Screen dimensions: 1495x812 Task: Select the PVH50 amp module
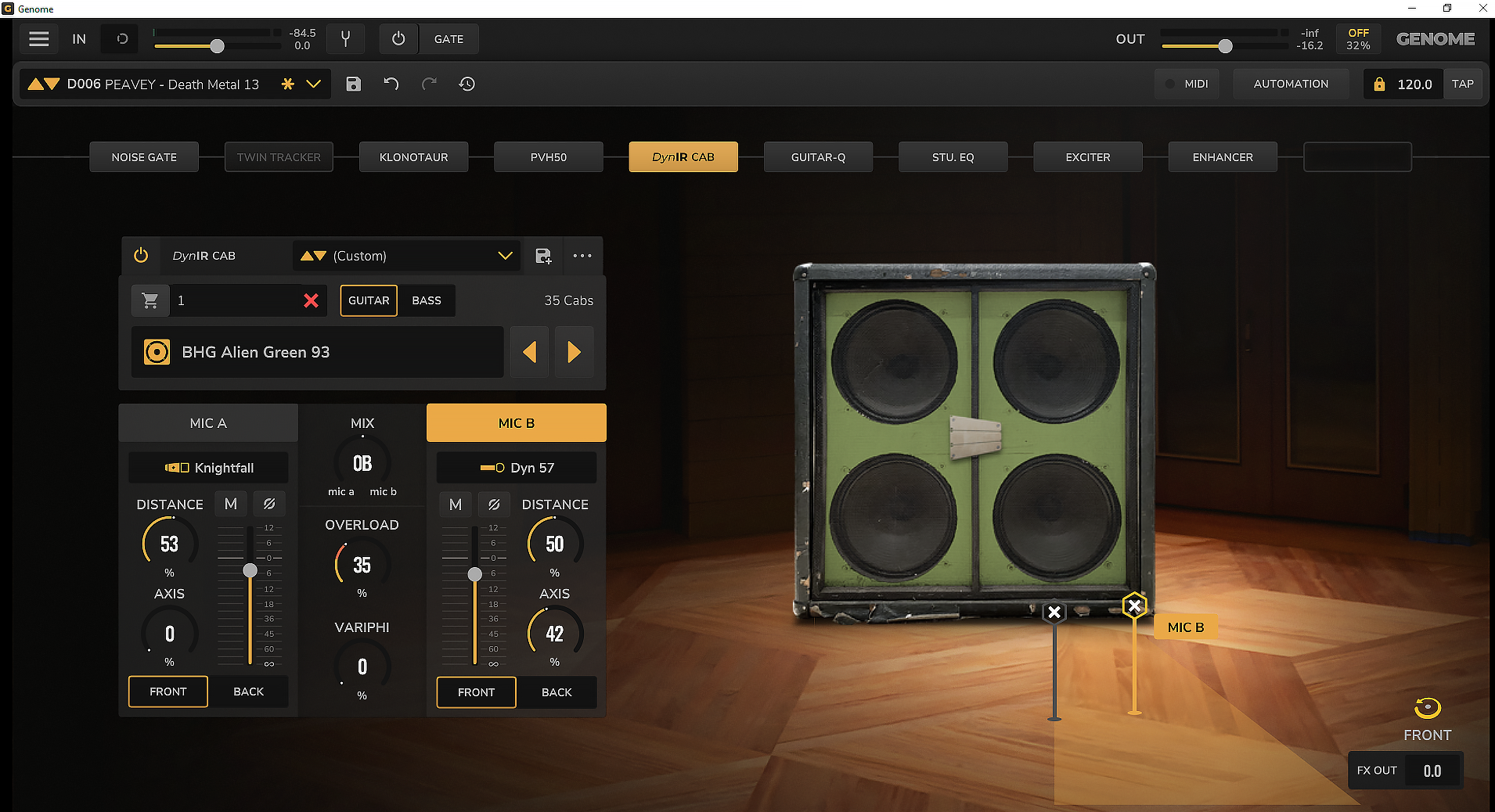549,157
